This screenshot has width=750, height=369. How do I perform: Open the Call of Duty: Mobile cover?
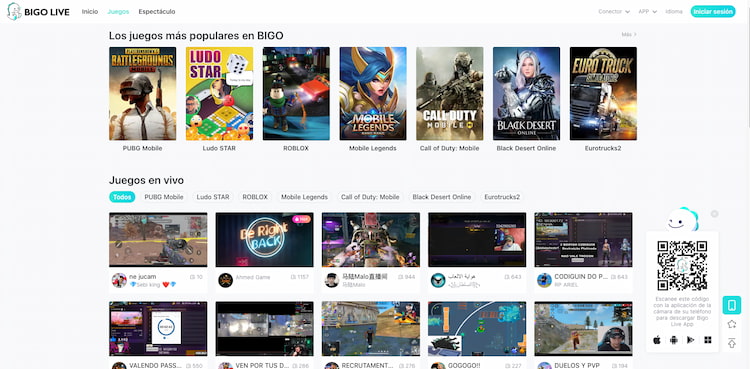[450, 93]
